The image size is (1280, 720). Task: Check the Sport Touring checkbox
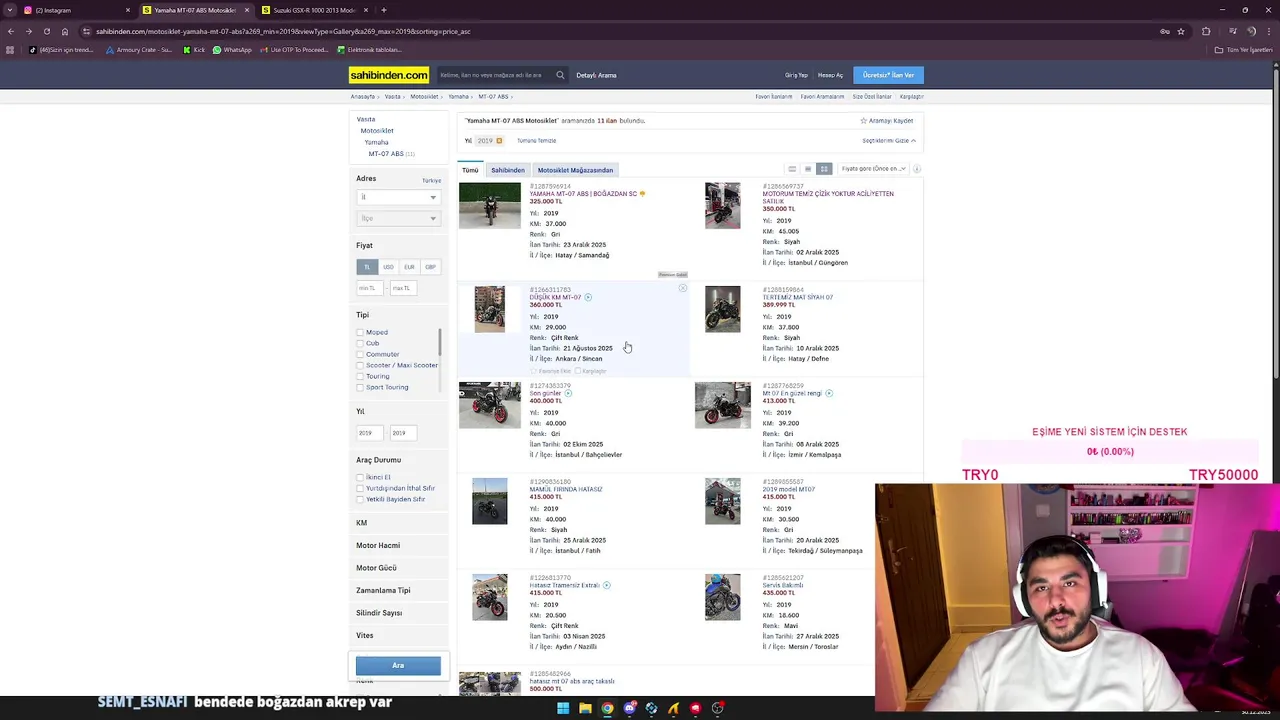360,388
